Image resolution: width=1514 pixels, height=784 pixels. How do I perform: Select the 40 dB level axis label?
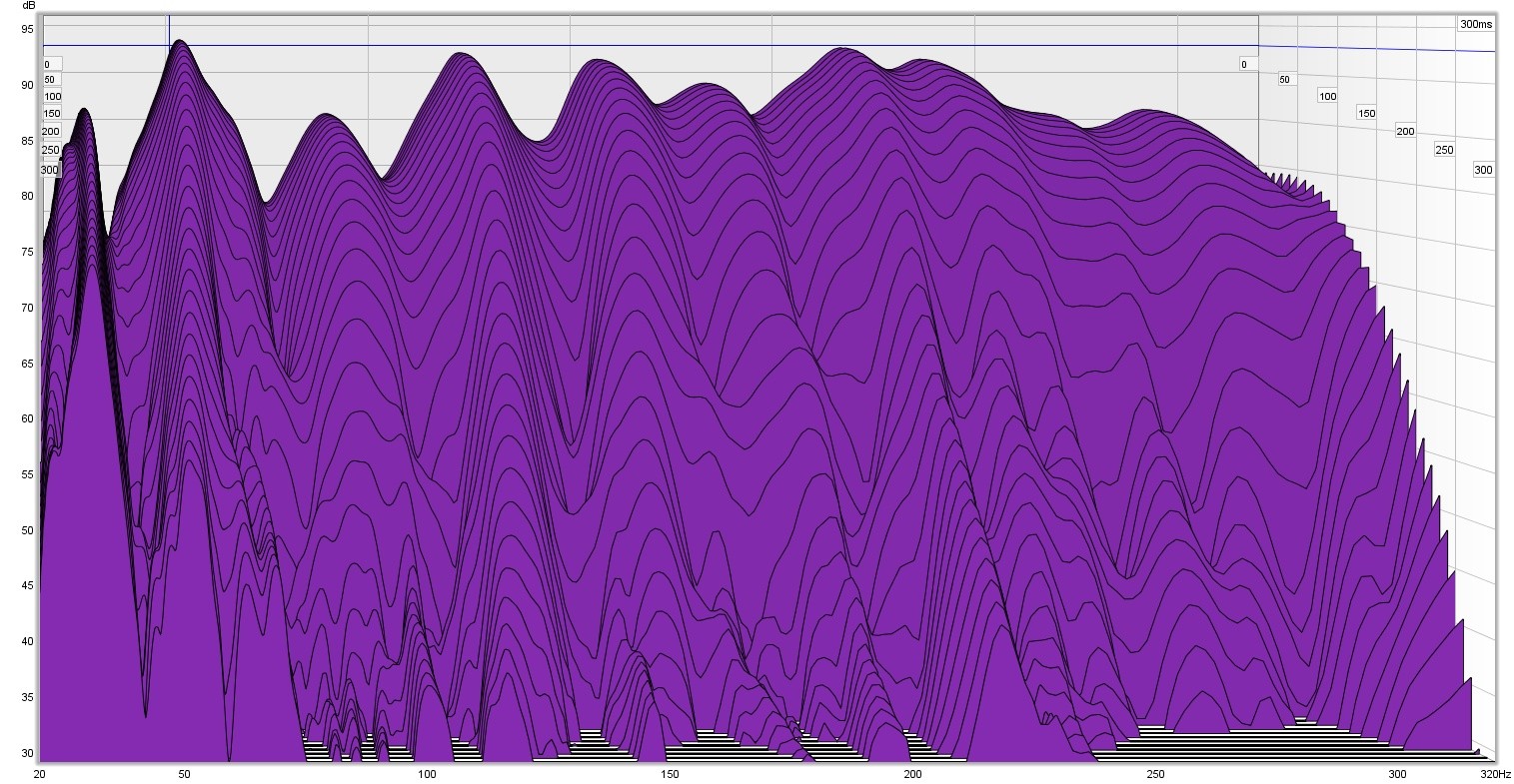tap(27, 641)
